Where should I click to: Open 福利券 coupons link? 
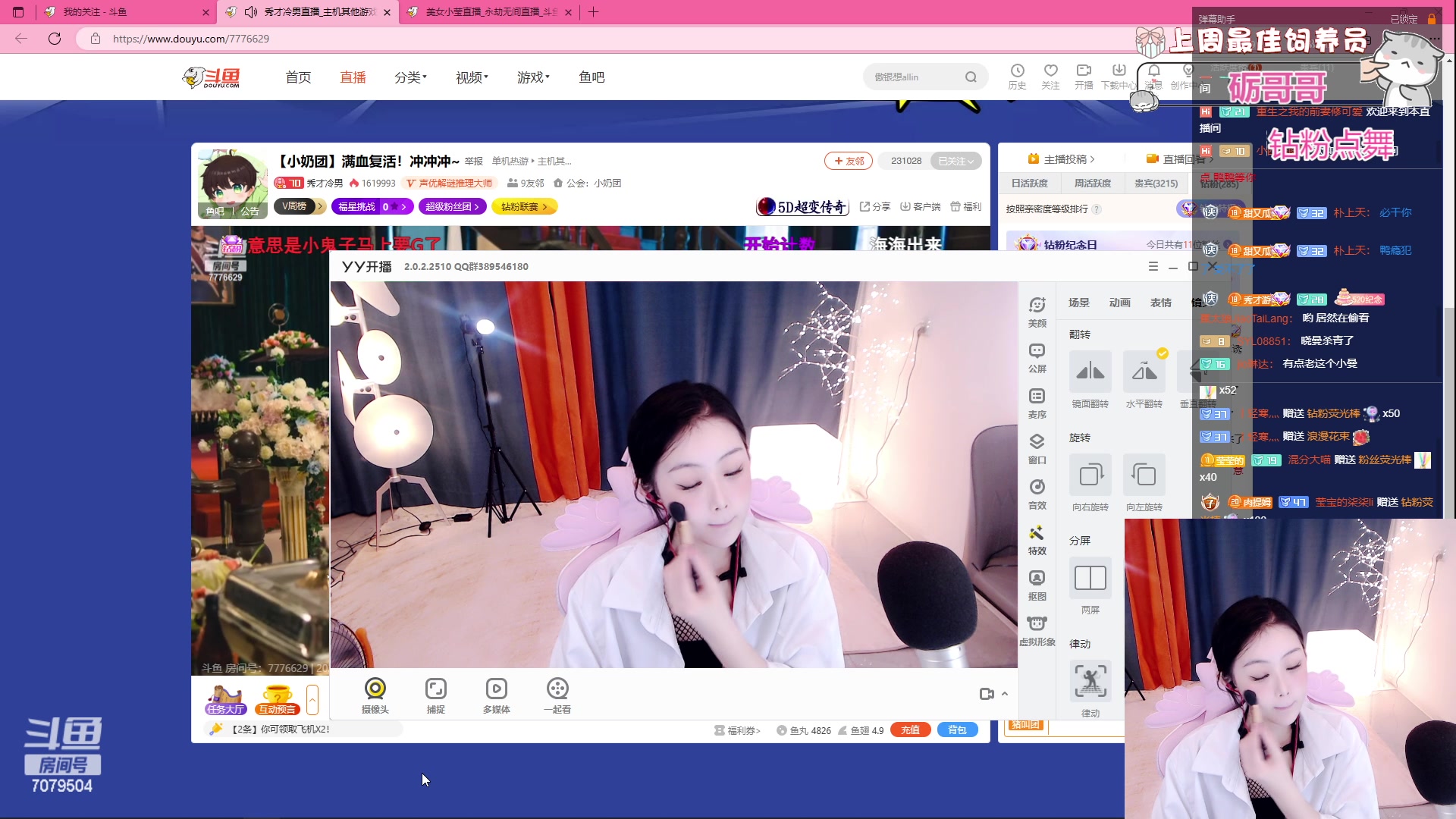tap(737, 730)
